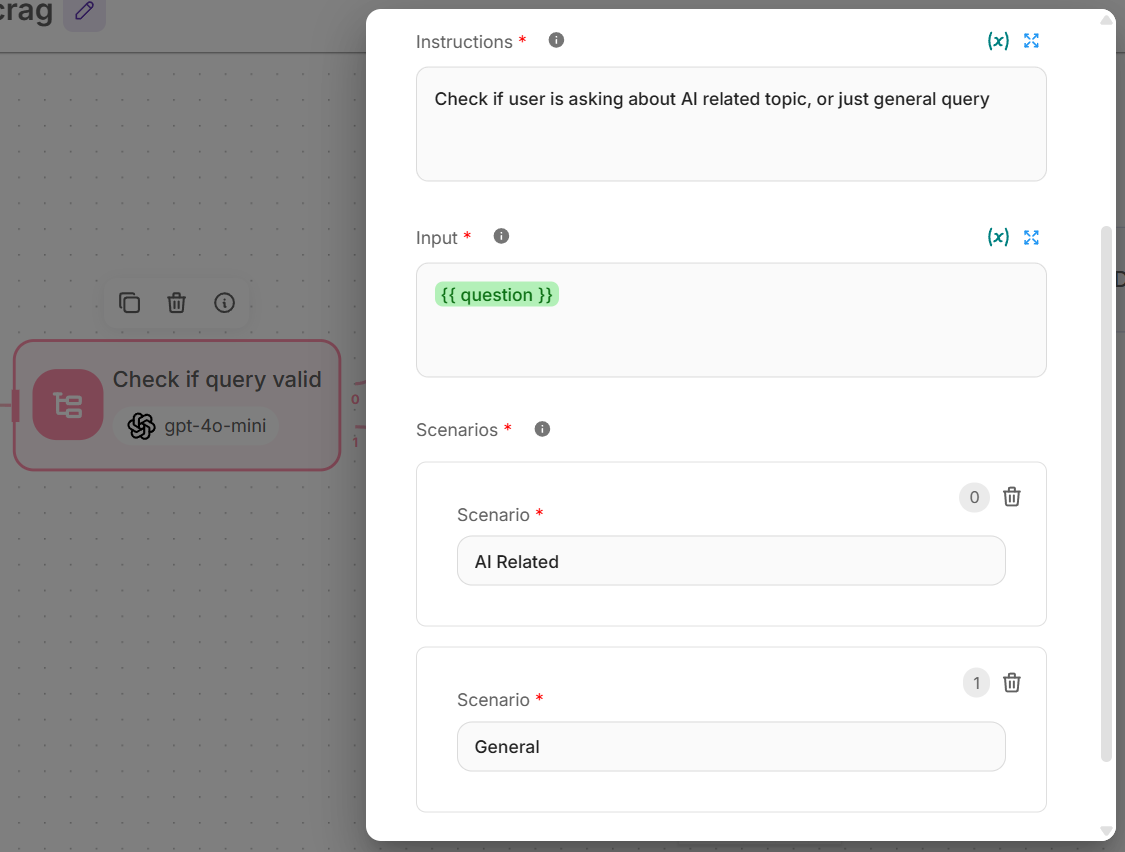
Task: Click the pencil edit icon beside the title
Action: [x=85, y=11]
